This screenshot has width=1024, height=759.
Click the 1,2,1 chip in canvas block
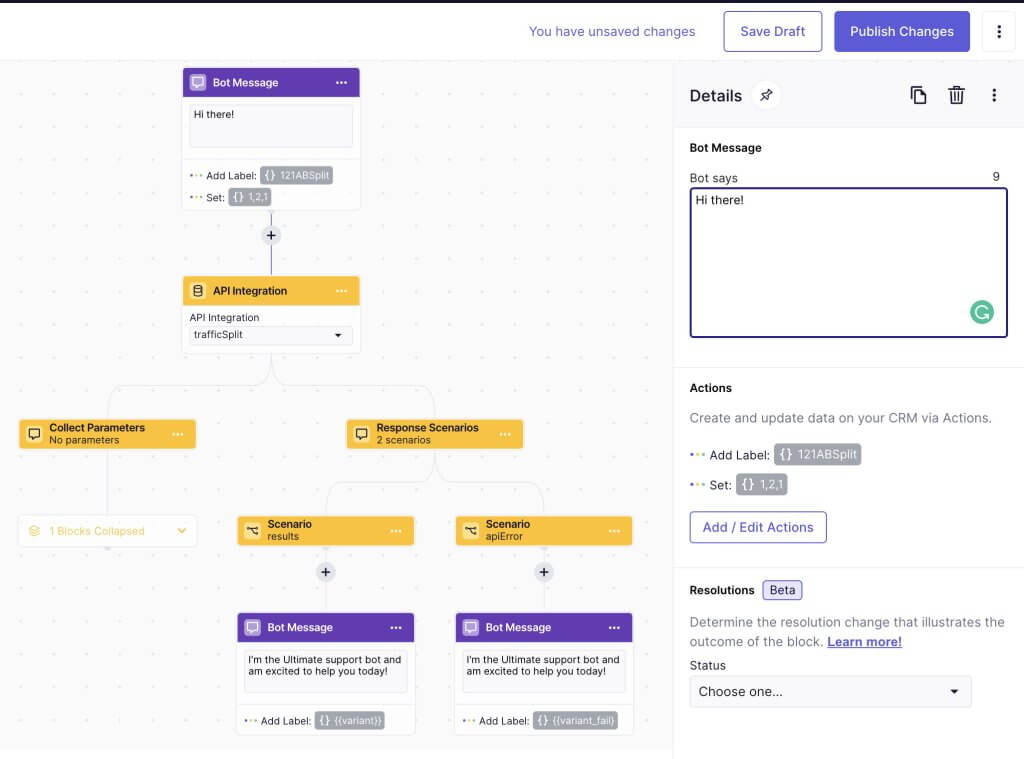point(249,197)
